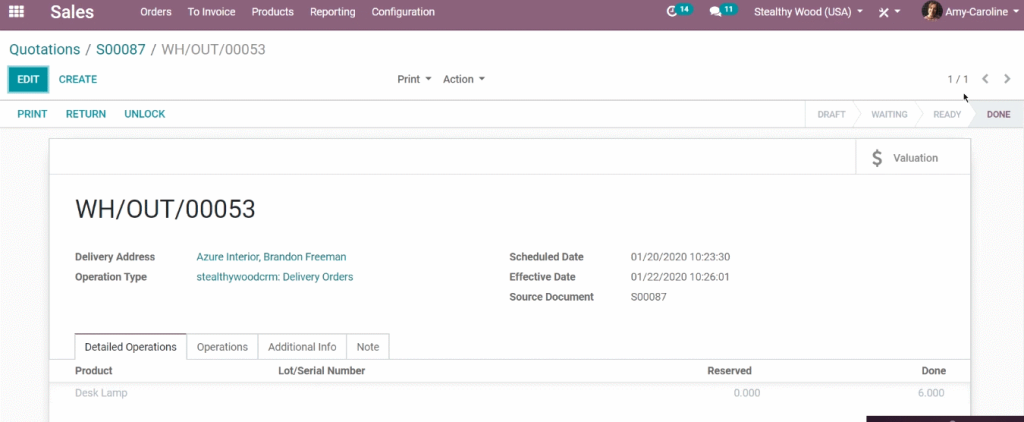Click Amy-Caroline's user avatar
The height and width of the screenshot is (422, 1024).
pos(932,11)
